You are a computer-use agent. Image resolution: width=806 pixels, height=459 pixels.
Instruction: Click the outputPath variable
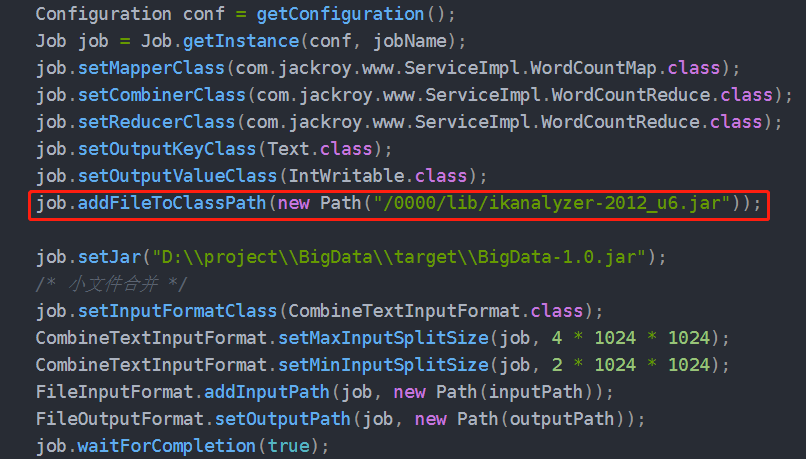tap(562, 419)
